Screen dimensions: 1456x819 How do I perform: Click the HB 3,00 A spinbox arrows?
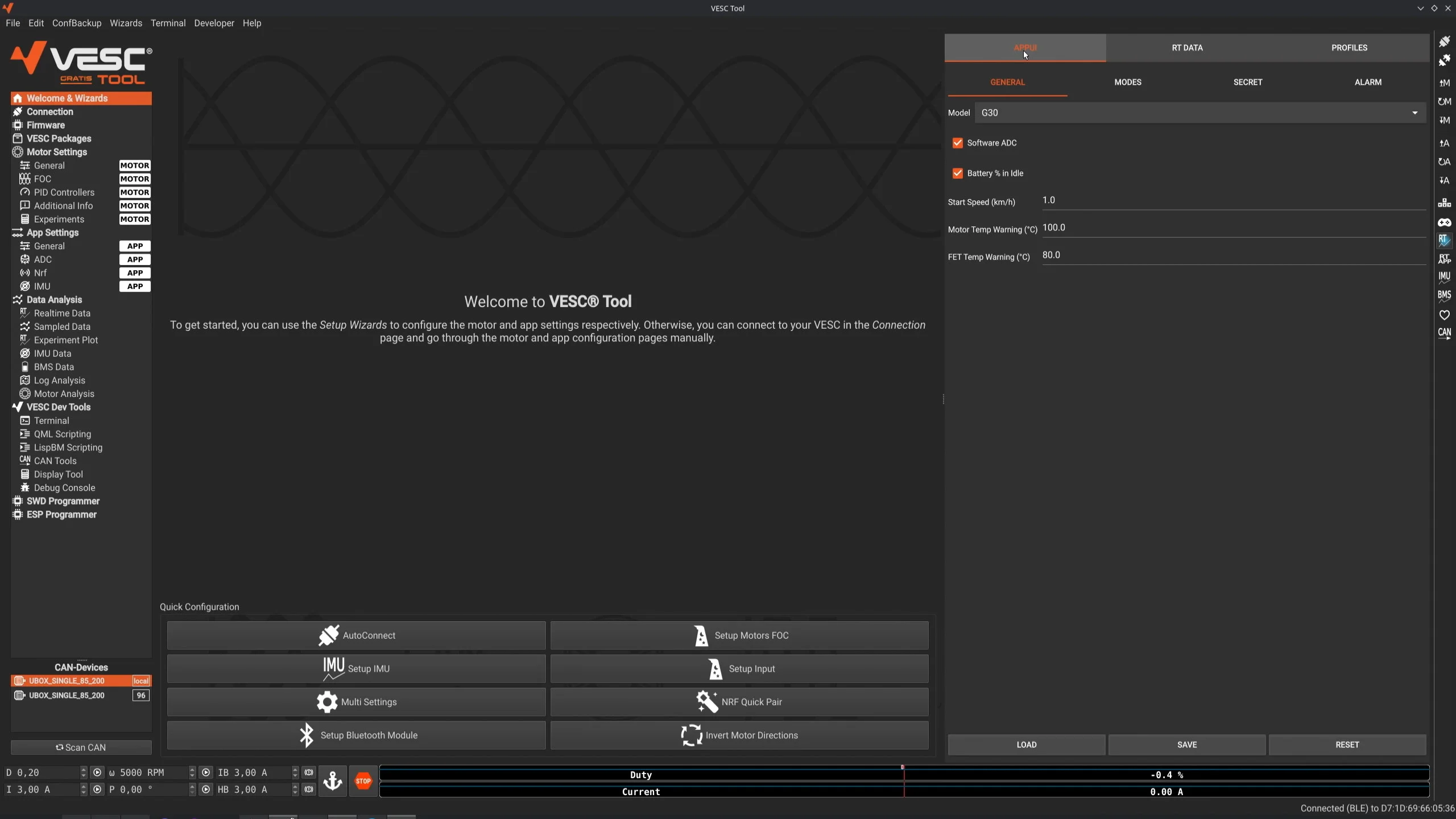pos(295,789)
